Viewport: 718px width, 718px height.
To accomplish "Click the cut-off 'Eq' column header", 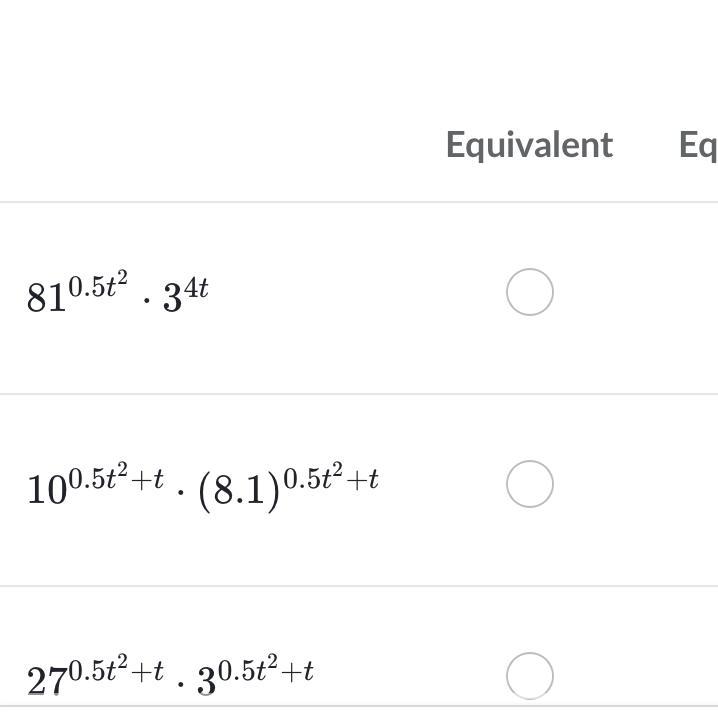I will pos(698,145).
